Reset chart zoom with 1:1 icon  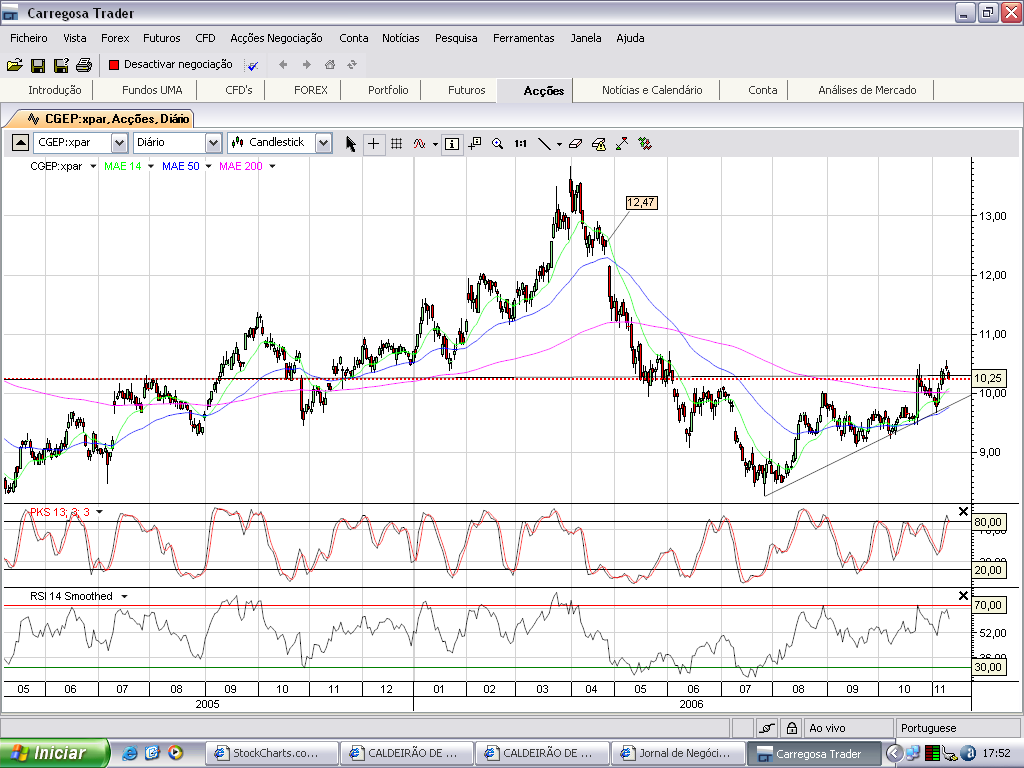click(520, 143)
